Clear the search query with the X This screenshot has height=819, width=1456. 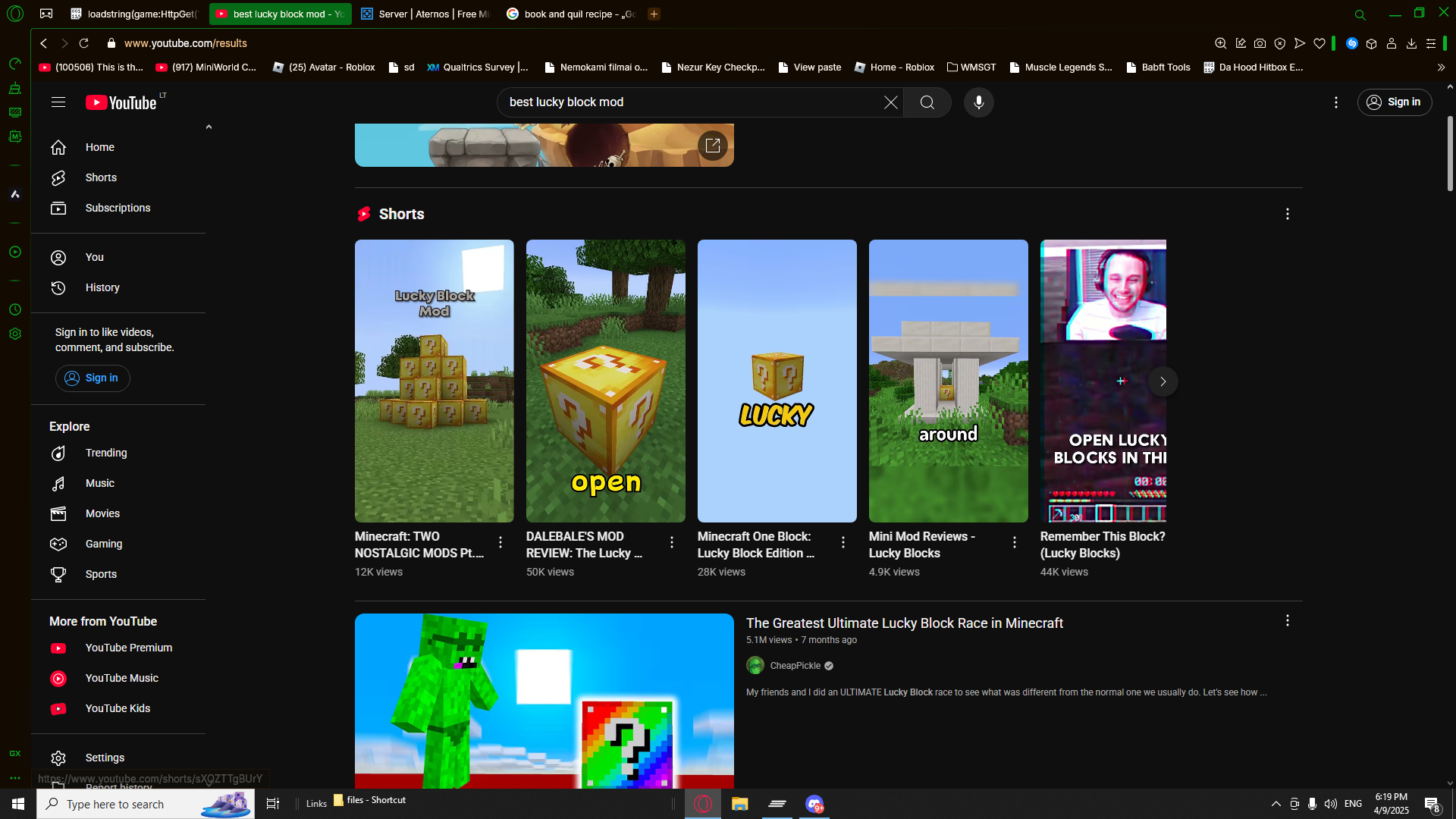coord(891,102)
